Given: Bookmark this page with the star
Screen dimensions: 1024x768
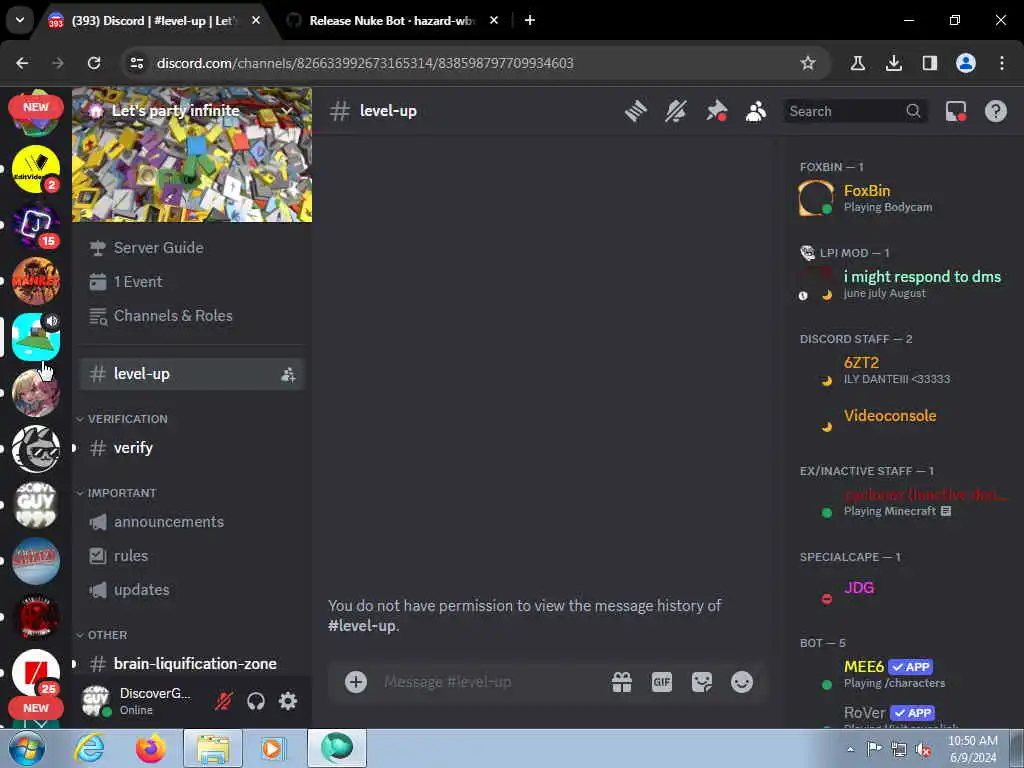Looking at the screenshot, I should [x=808, y=63].
